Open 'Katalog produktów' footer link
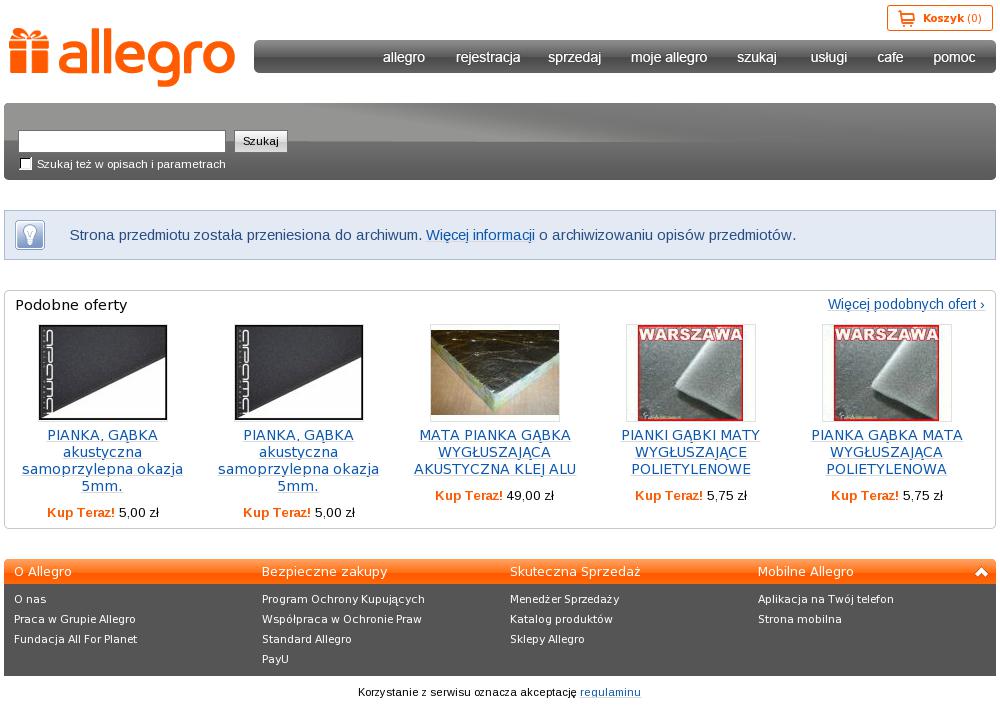Screen dimensions: 1000x712 (561, 619)
